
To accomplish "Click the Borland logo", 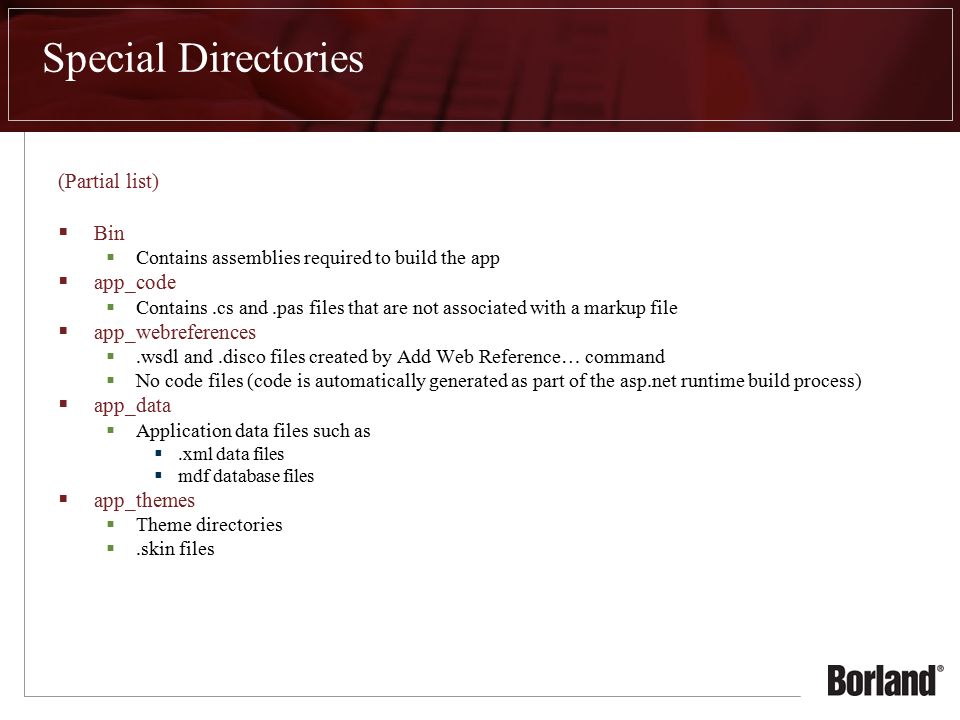I will (x=885, y=680).
